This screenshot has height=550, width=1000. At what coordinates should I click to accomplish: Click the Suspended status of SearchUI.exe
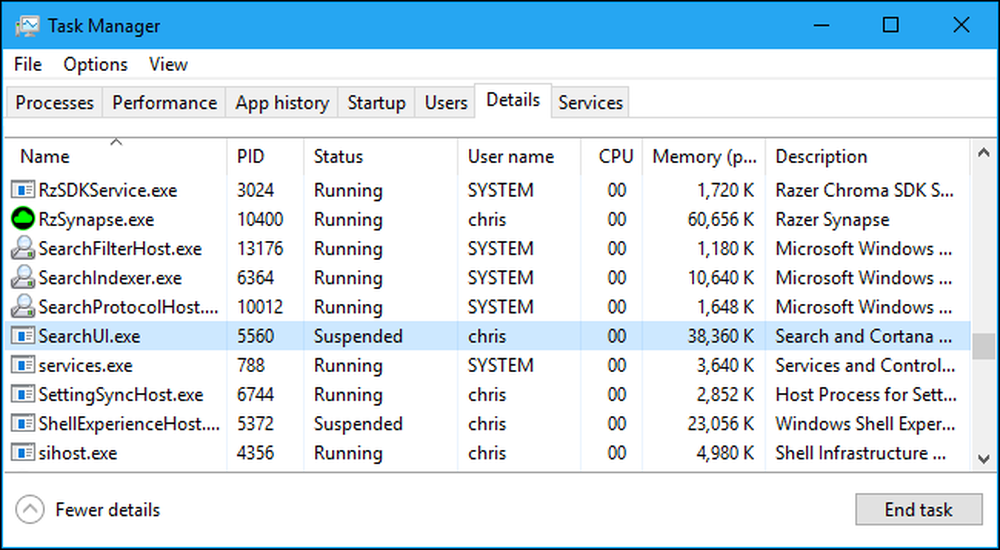(x=358, y=336)
